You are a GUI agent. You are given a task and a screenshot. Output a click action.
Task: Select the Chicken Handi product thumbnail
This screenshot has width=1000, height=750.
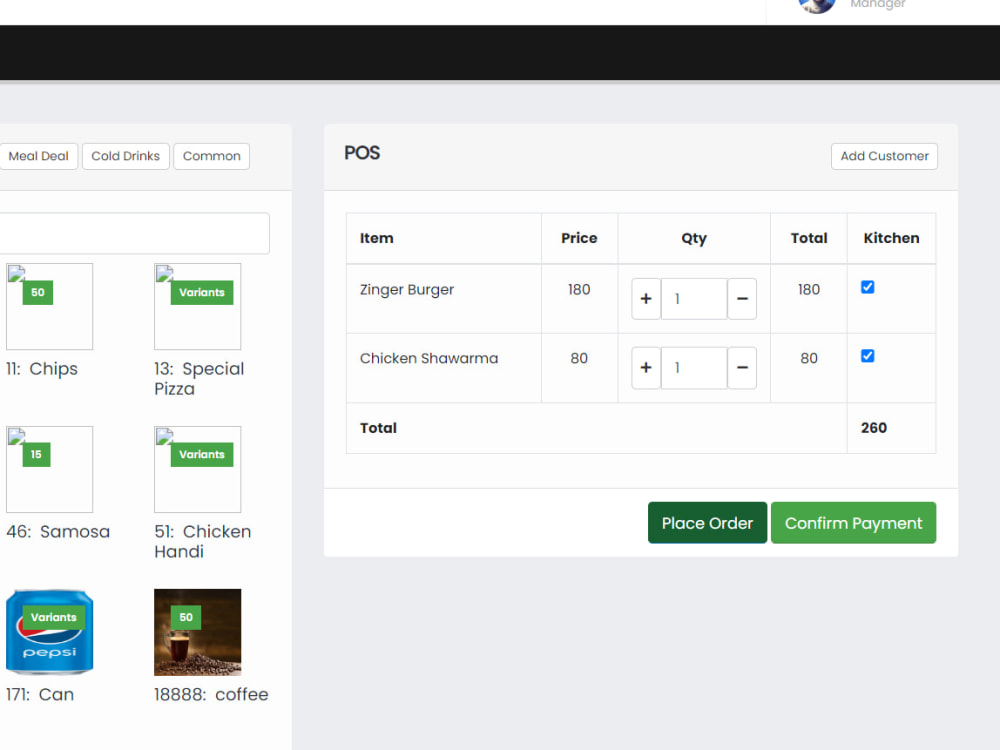click(x=198, y=469)
